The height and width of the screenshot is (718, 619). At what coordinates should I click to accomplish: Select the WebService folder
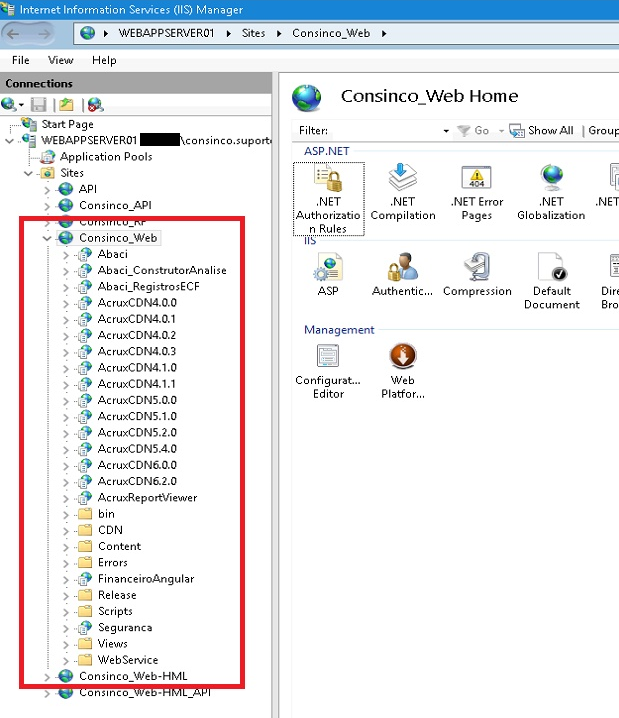coord(128,660)
